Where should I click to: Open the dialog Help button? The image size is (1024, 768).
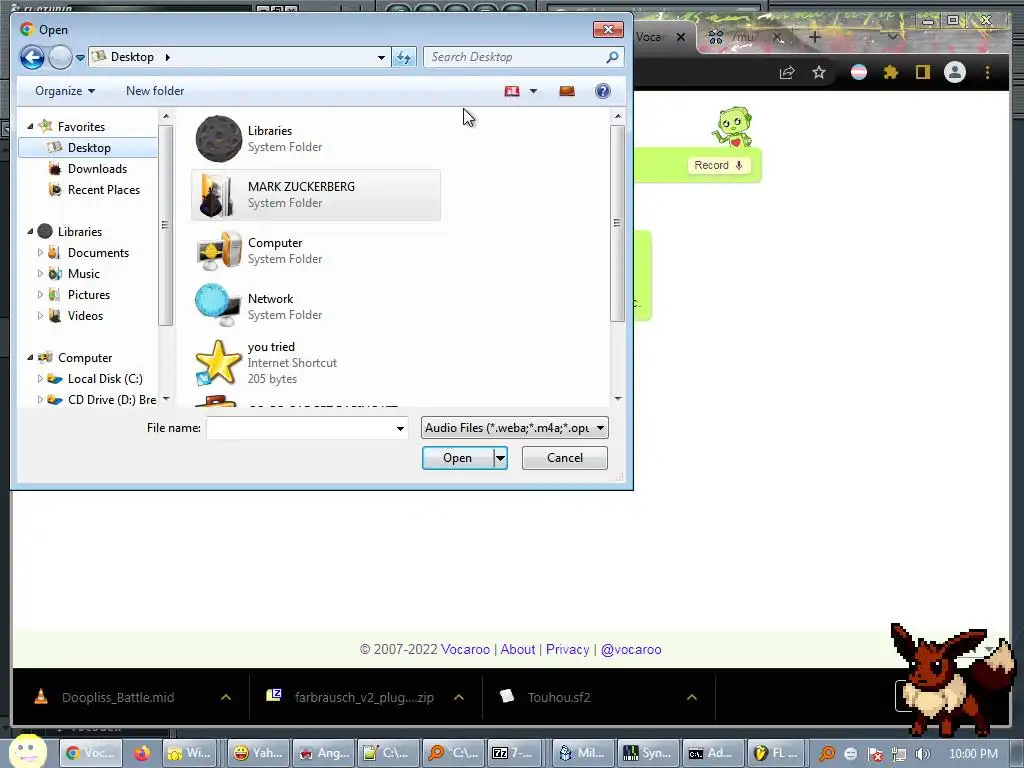pos(603,91)
